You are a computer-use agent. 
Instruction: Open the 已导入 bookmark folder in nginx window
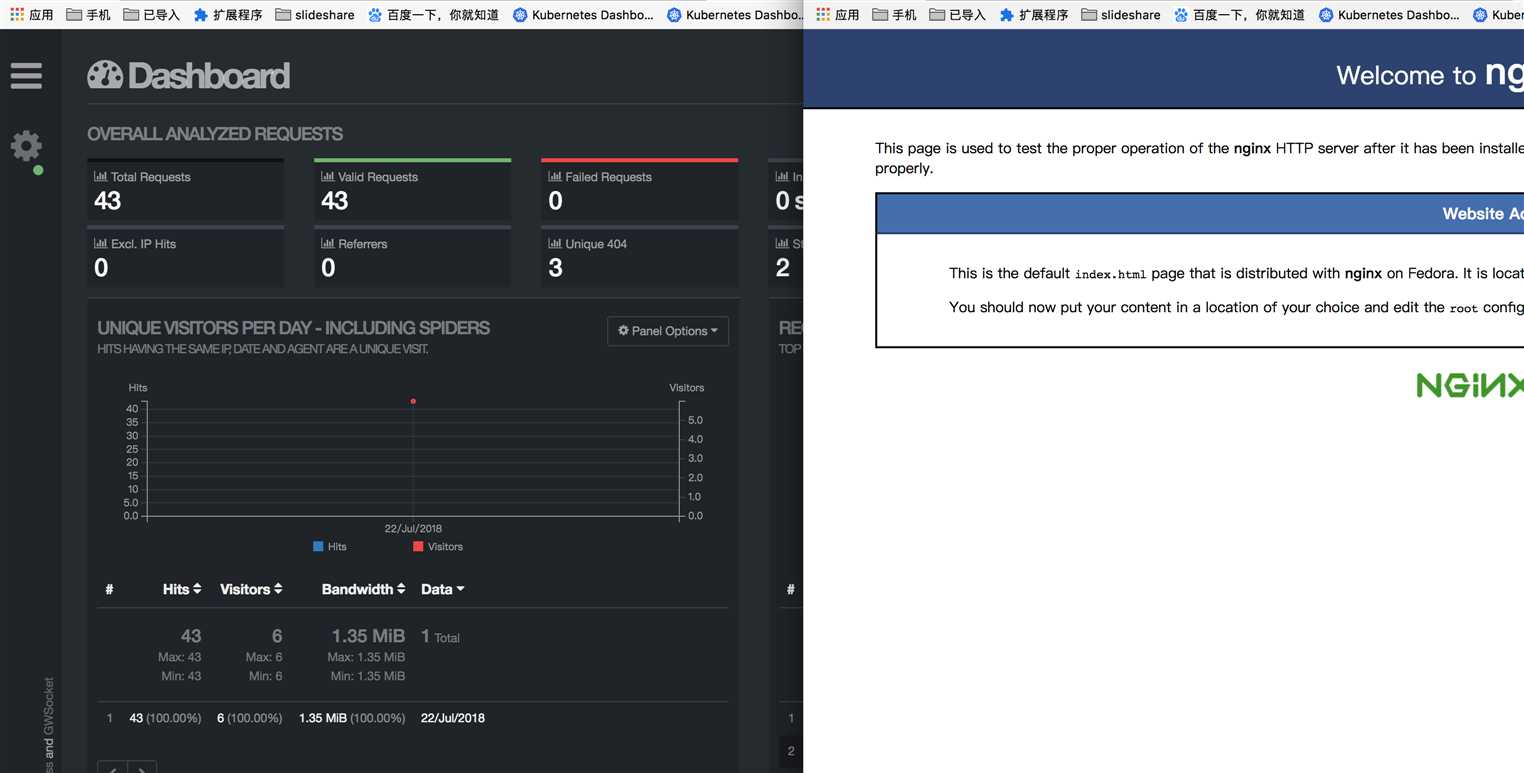pos(957,15)
